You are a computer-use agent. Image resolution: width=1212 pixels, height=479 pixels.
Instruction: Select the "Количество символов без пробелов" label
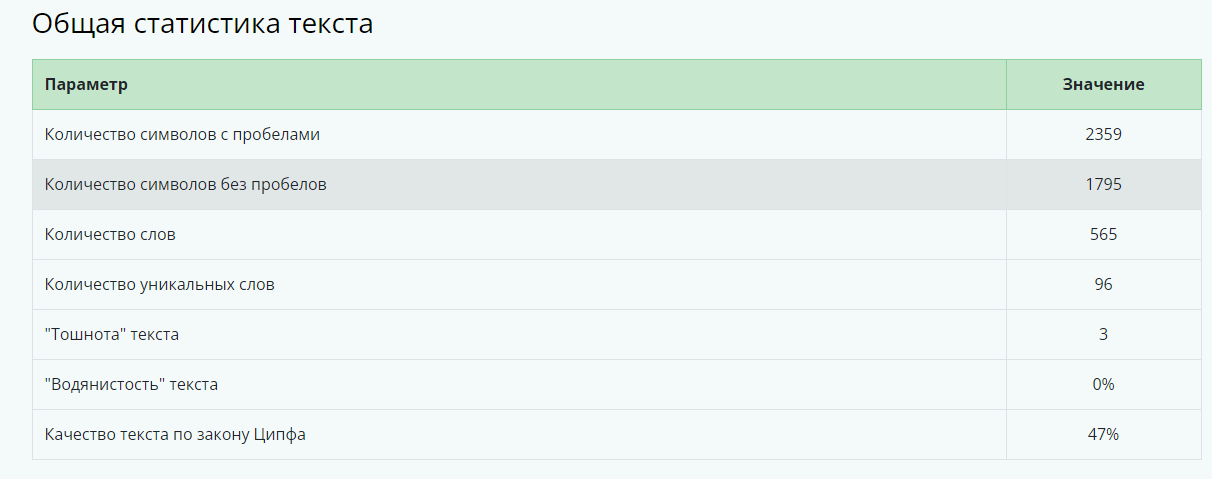(x=185, y=184)
